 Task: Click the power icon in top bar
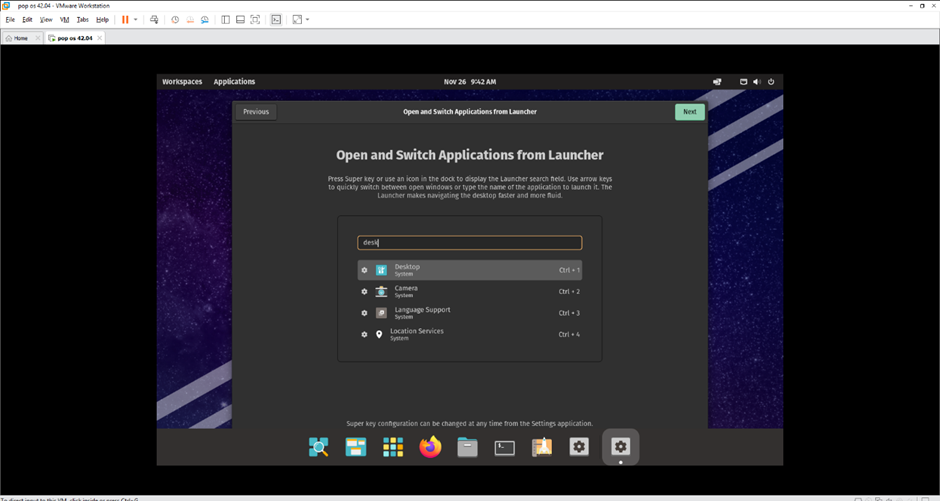tap(771, 82)
